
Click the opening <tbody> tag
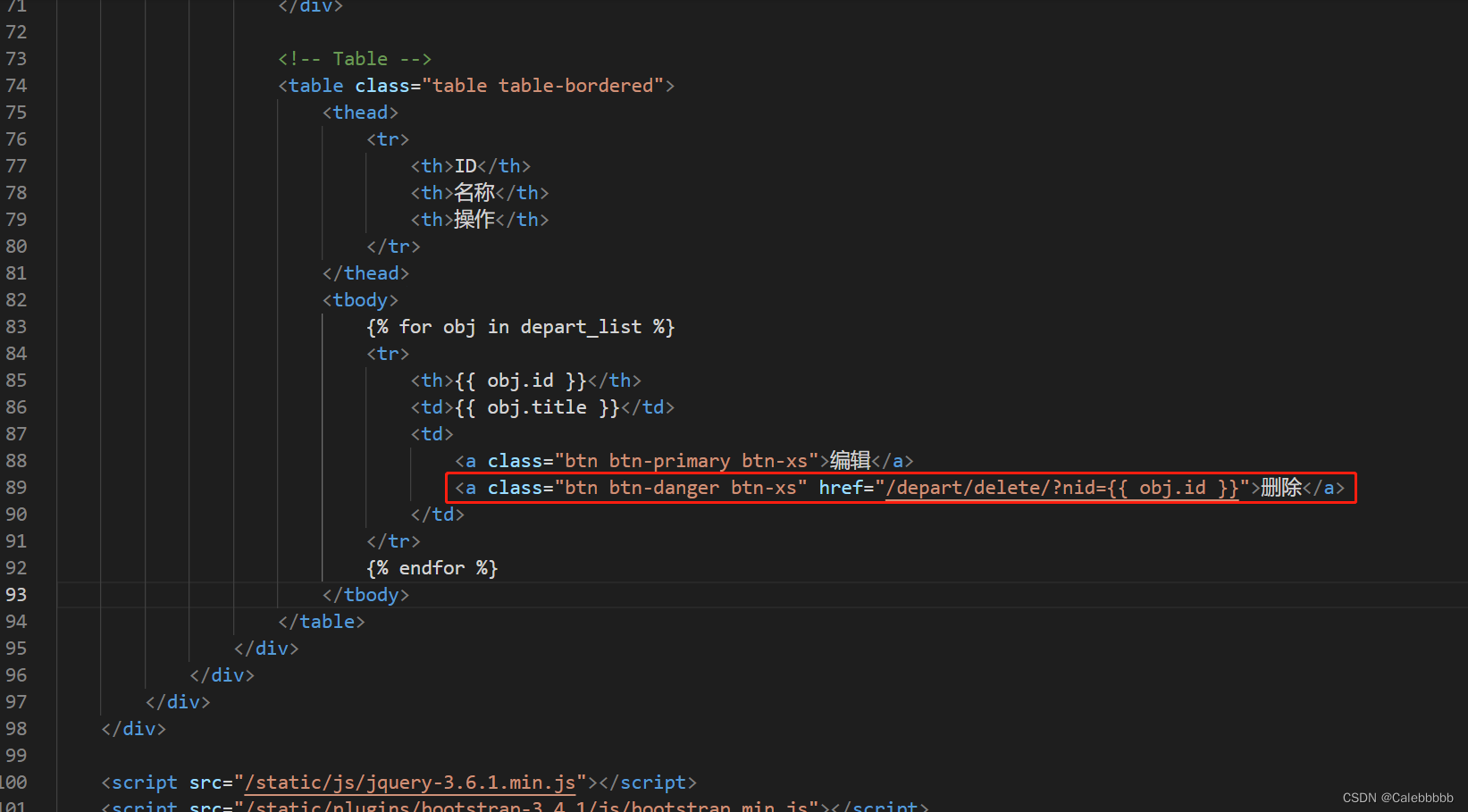click(x=360, y=300)
